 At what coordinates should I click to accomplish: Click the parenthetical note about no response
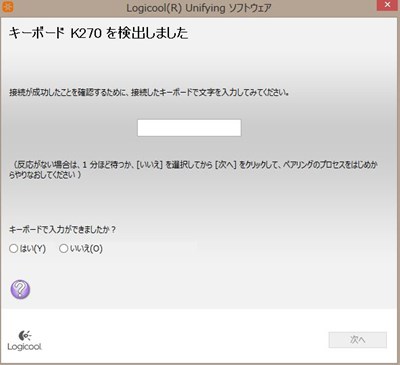193,170
